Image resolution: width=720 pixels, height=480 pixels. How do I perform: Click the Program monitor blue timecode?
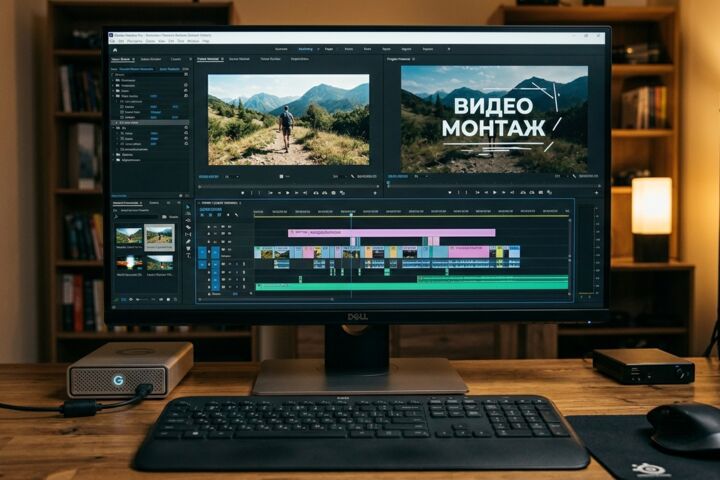(398, 176)
